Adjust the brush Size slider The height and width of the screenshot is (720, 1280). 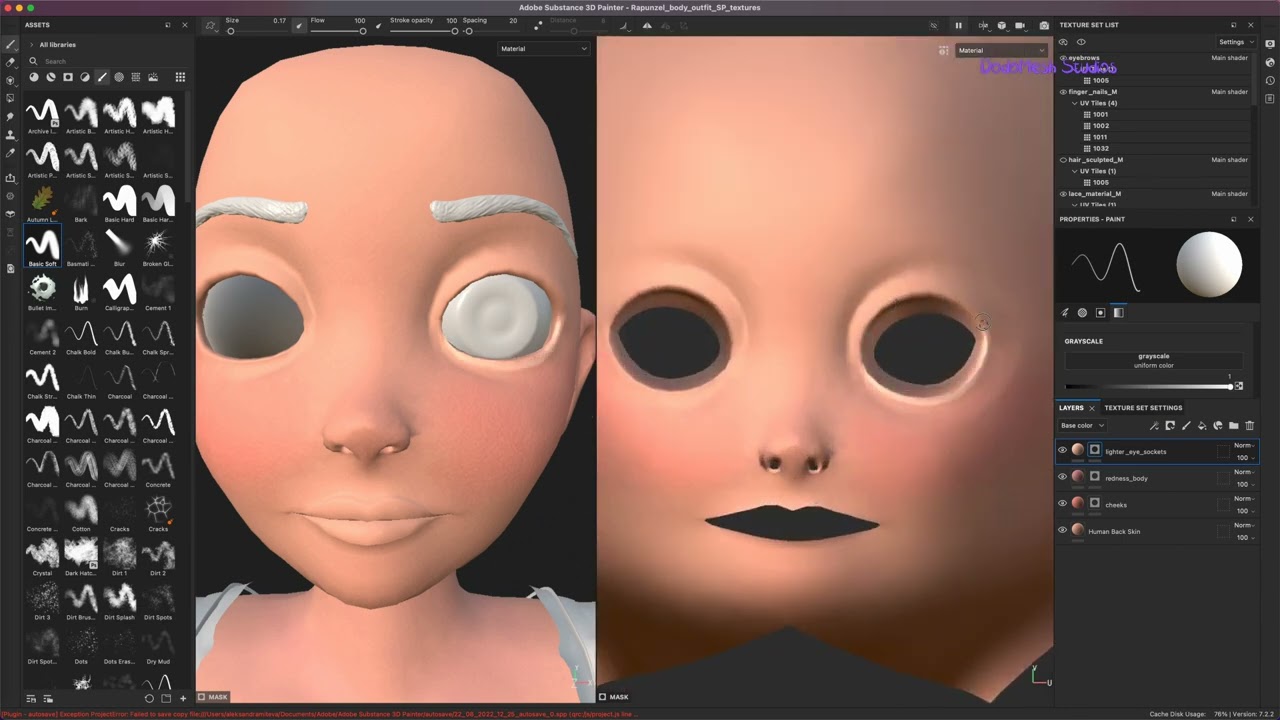click(257, 31)
